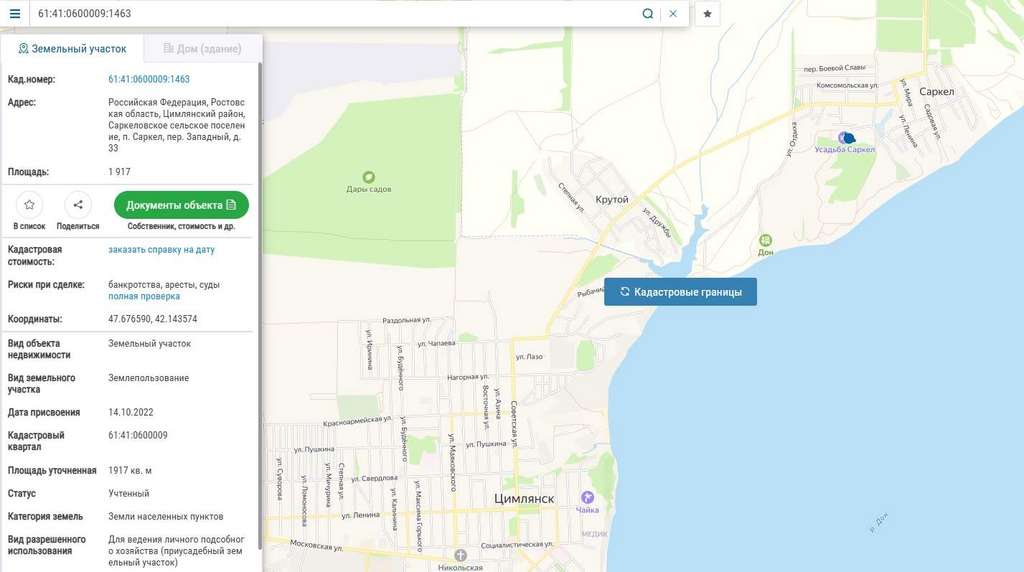This screenshot has height=572, width=1024.
Task: Click the share (Поделиться) icon
Action: tap(78, 205)
